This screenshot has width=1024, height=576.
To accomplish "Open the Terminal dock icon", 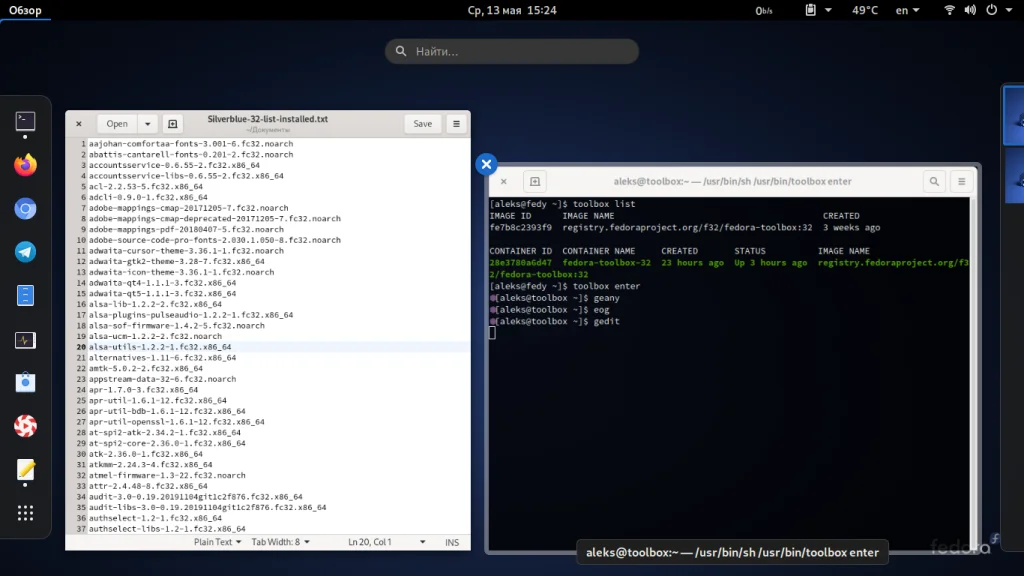I will pos(26,122).
